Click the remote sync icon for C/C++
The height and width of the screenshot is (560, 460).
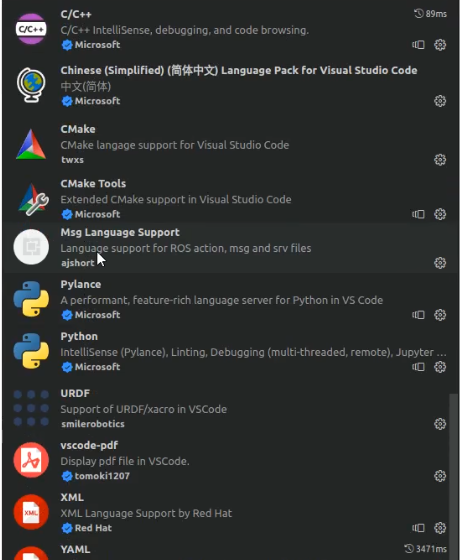click(418, 45)
